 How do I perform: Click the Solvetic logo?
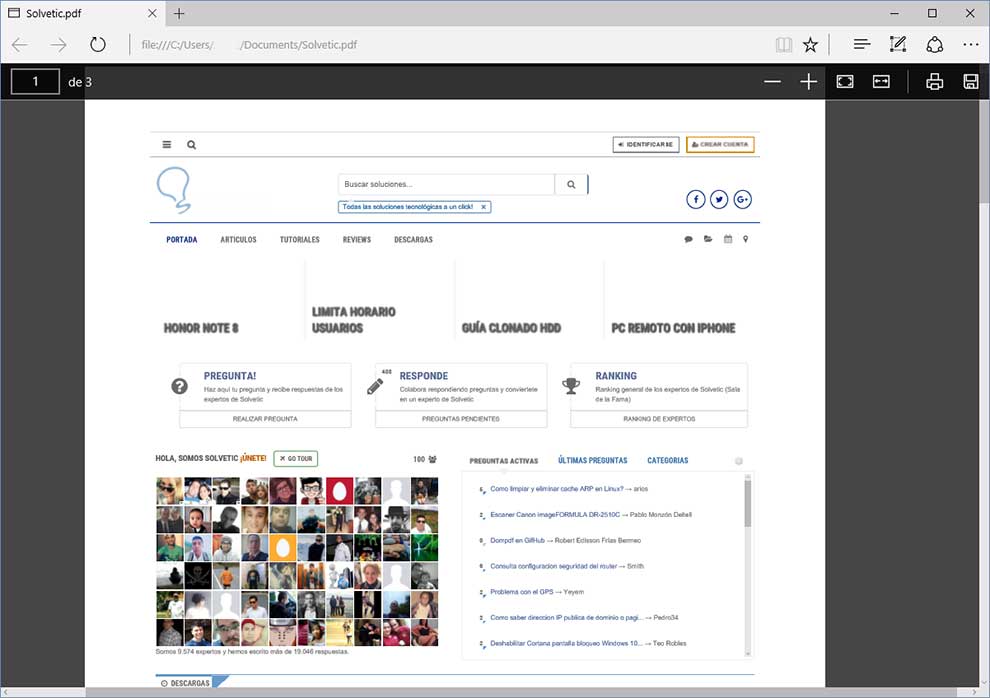174,190
